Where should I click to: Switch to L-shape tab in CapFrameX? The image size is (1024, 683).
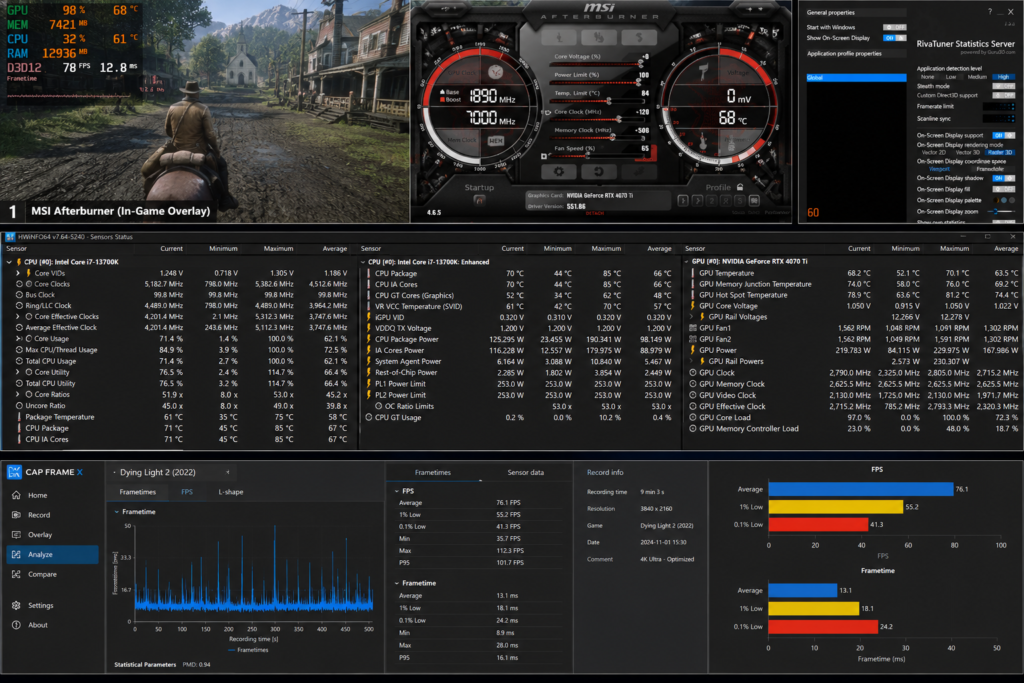click(231, 492)
